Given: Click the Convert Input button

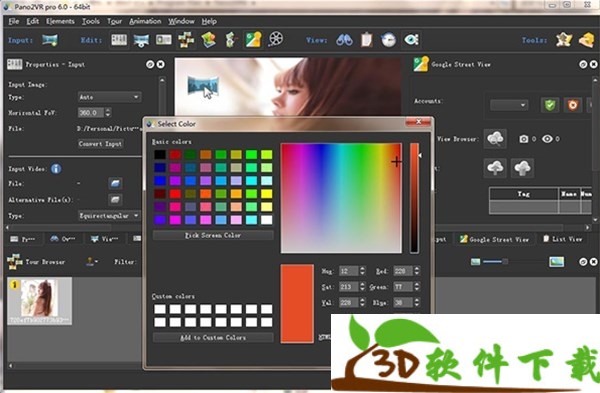Looking at the screenshot, I should (100, 144).
